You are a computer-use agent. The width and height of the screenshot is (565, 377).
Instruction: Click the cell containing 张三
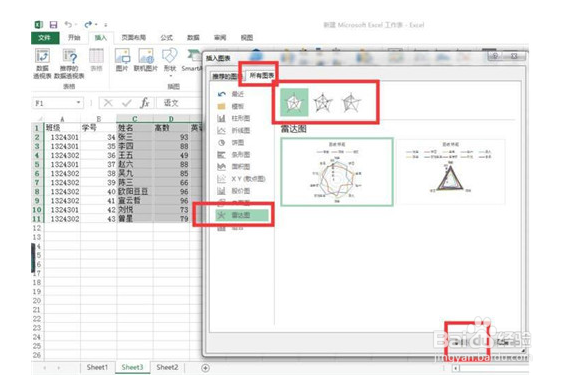[x=135, y=137]
